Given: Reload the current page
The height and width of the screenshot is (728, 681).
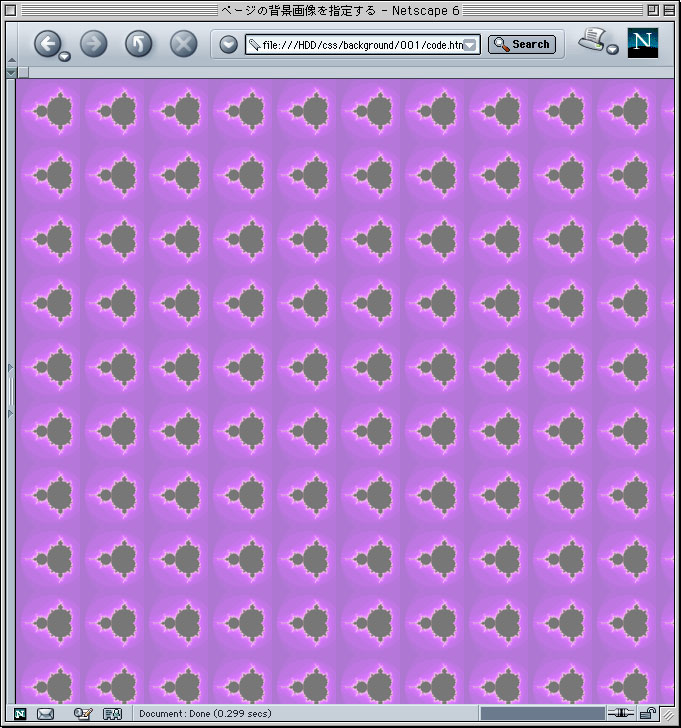Looking at the screenshot, I should coord(138,43).
